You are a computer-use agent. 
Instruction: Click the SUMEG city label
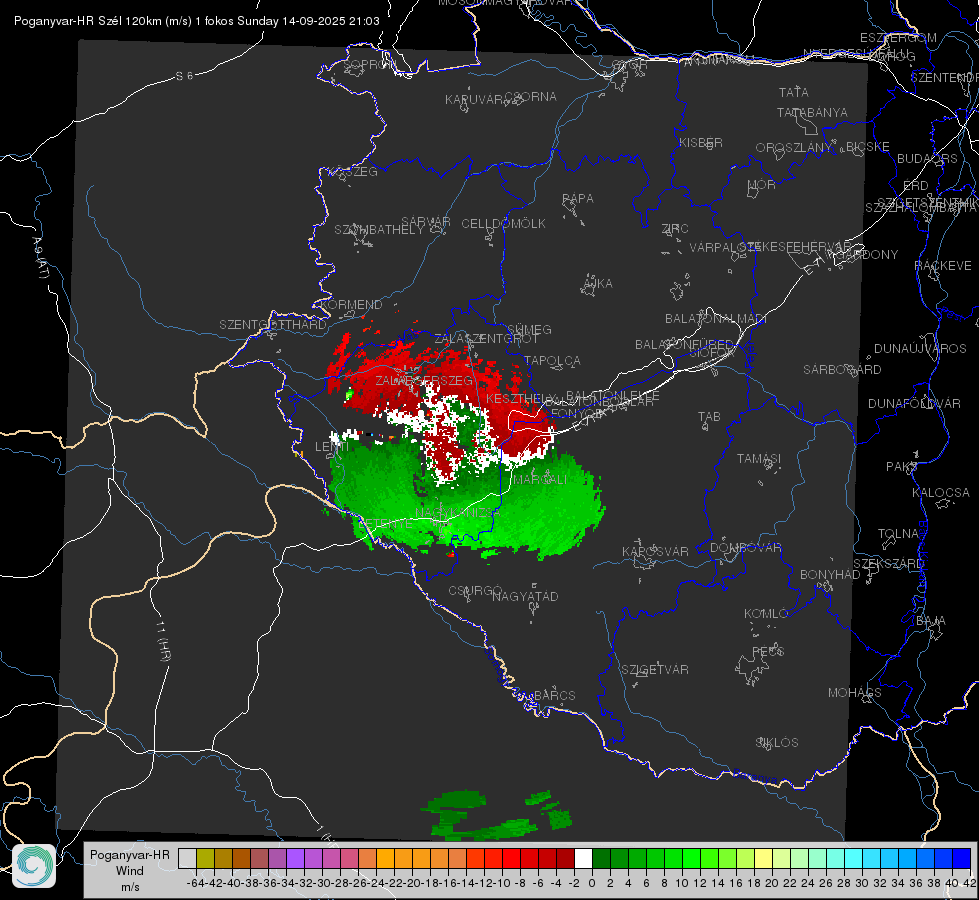click(529, 329)
